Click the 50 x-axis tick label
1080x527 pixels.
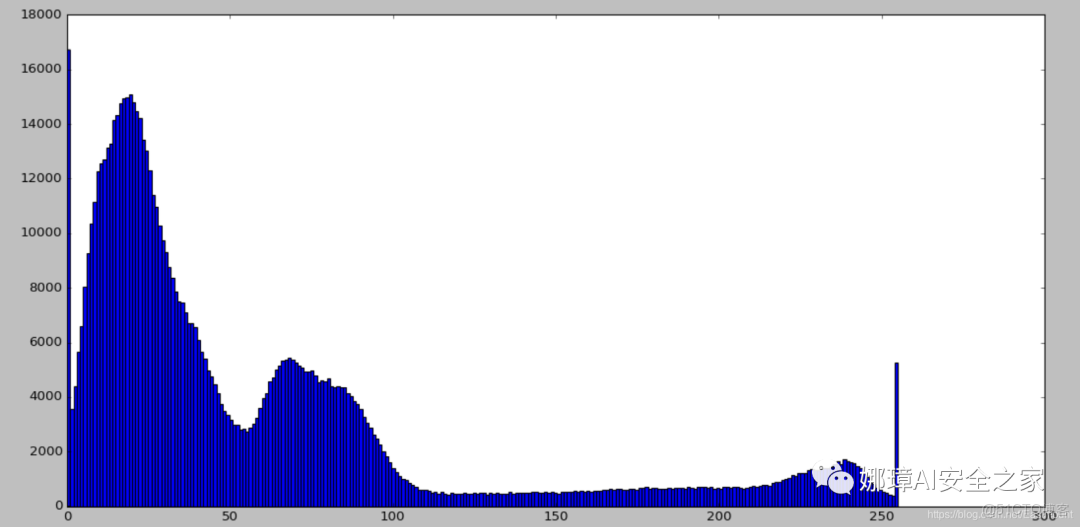point(230,516)
